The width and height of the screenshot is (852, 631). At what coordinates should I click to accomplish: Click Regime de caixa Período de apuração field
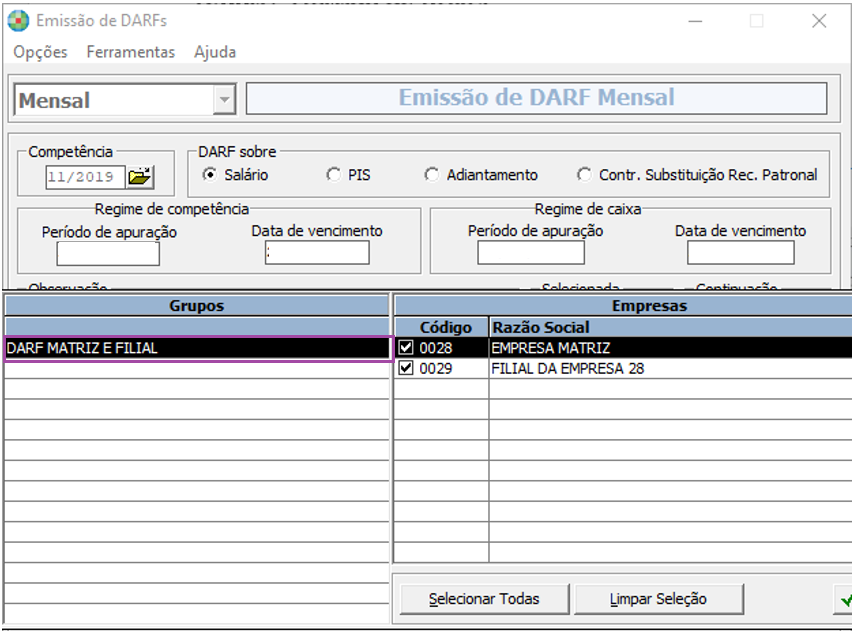(x=531, y=253)
